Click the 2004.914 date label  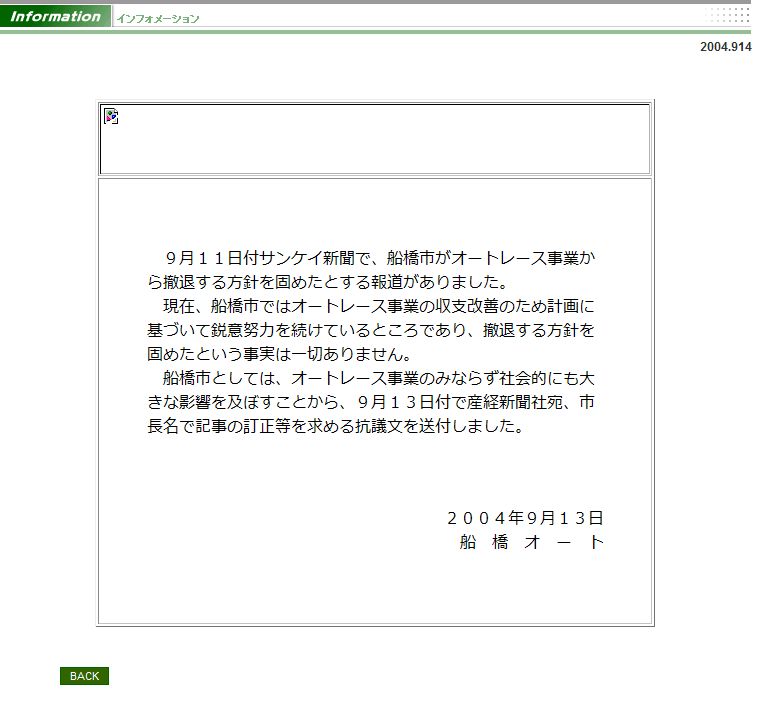[x=725, y=47]
